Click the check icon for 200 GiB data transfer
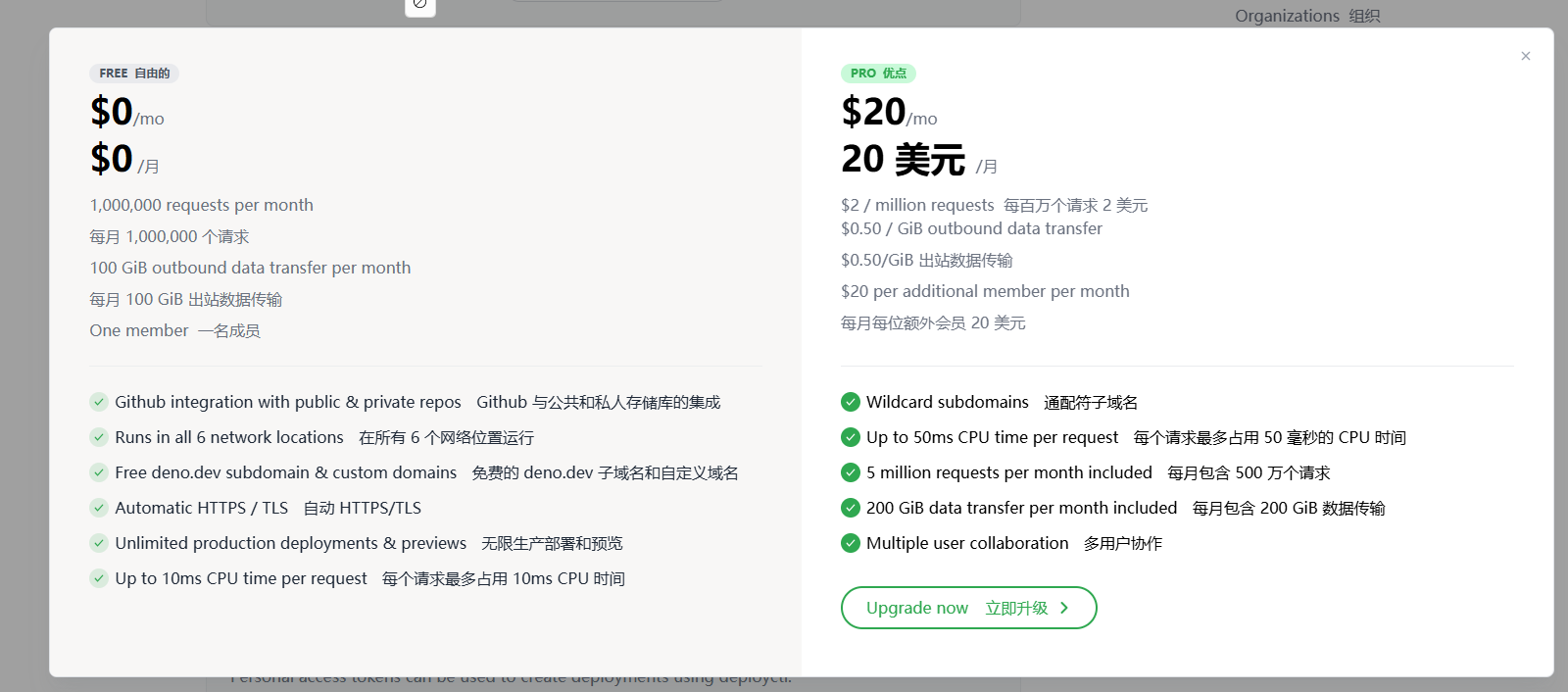 point(851,508)
